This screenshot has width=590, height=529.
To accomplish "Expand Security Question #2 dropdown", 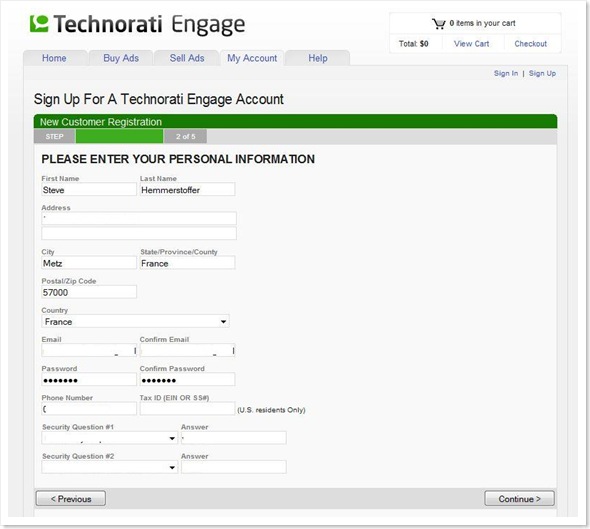I will [109, 467].
